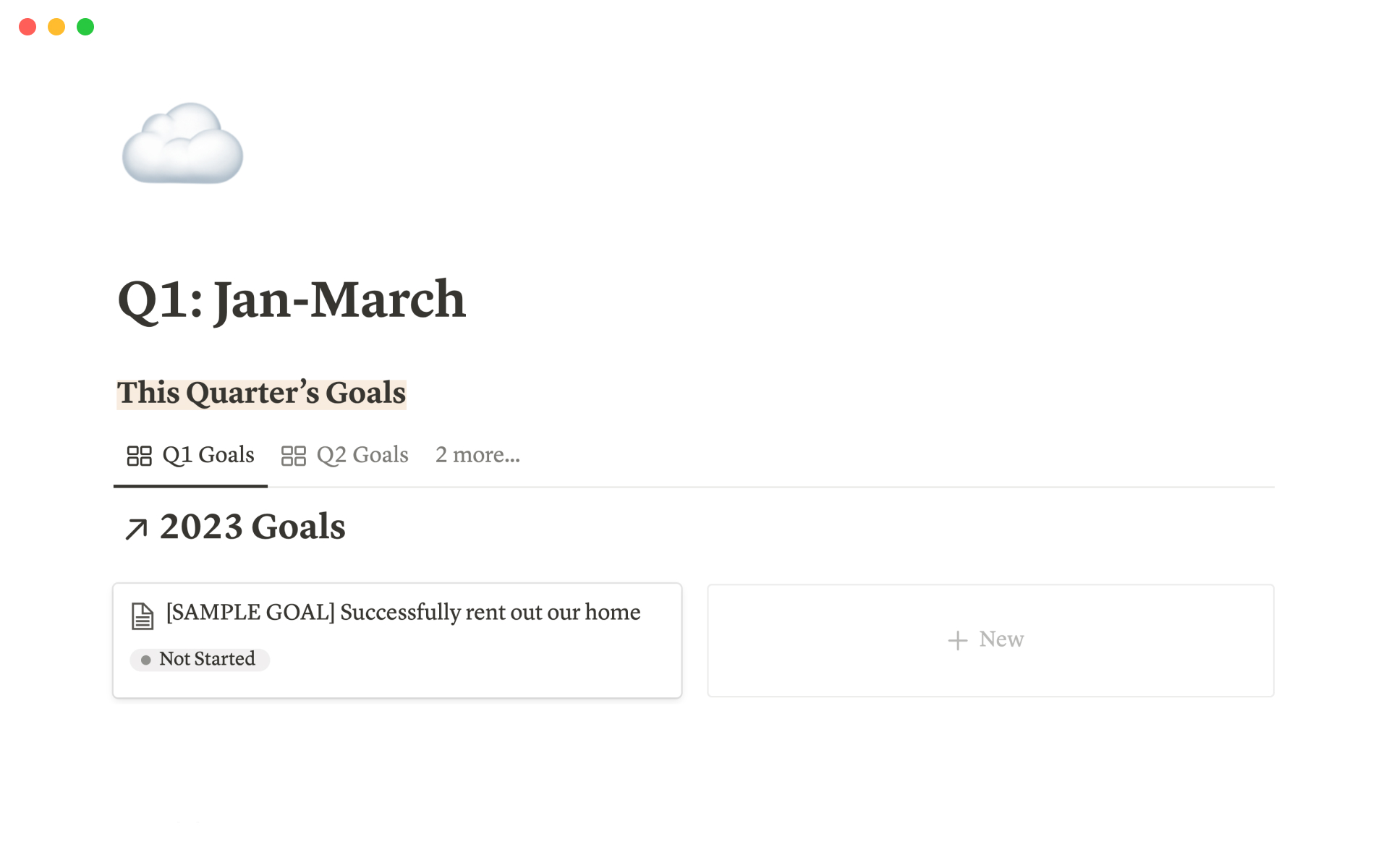The width and height of the screenshot is (1389, 868).
Task: Close the window with the red button
Action: point(27,27)
